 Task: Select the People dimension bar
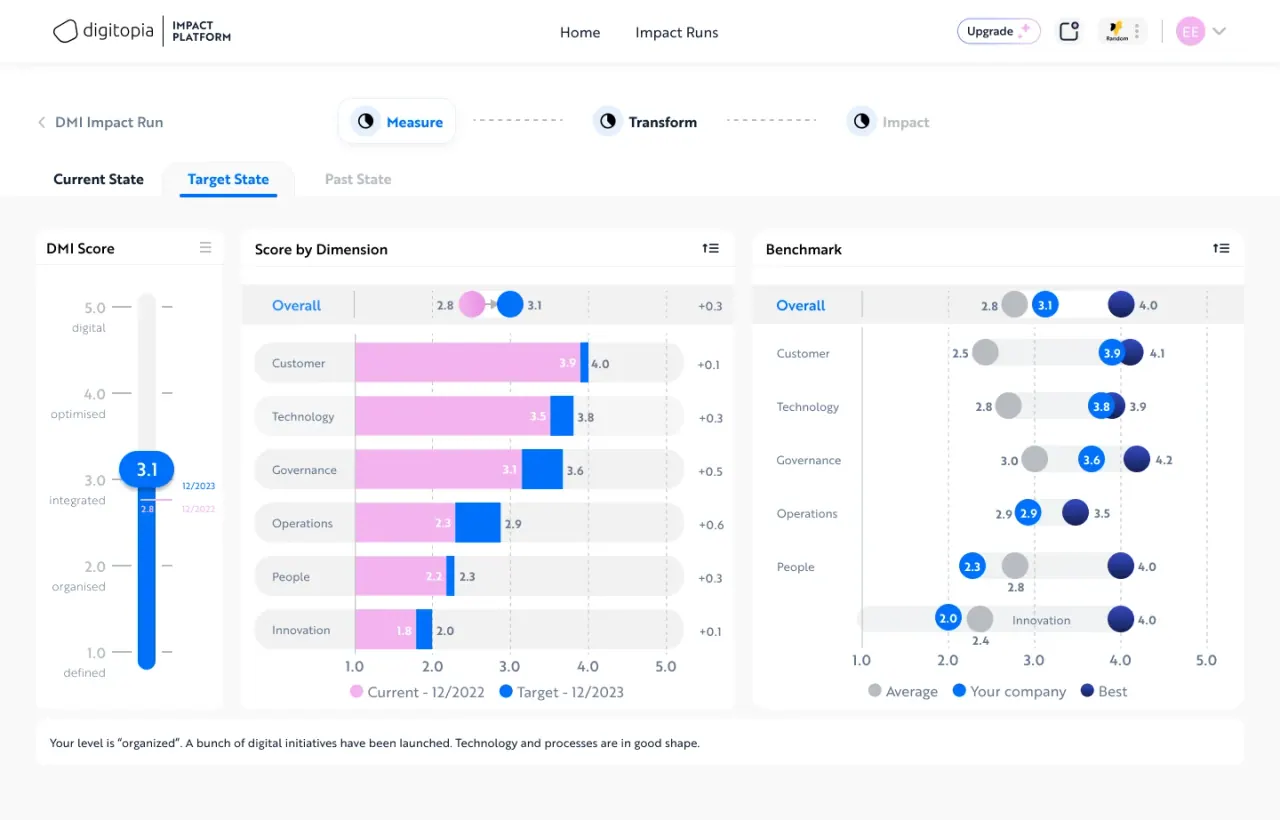pos(469,576)
